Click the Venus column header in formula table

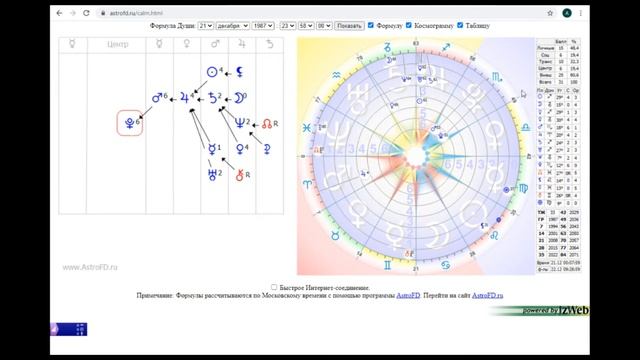pyautogui.click(x=187, y=44)
